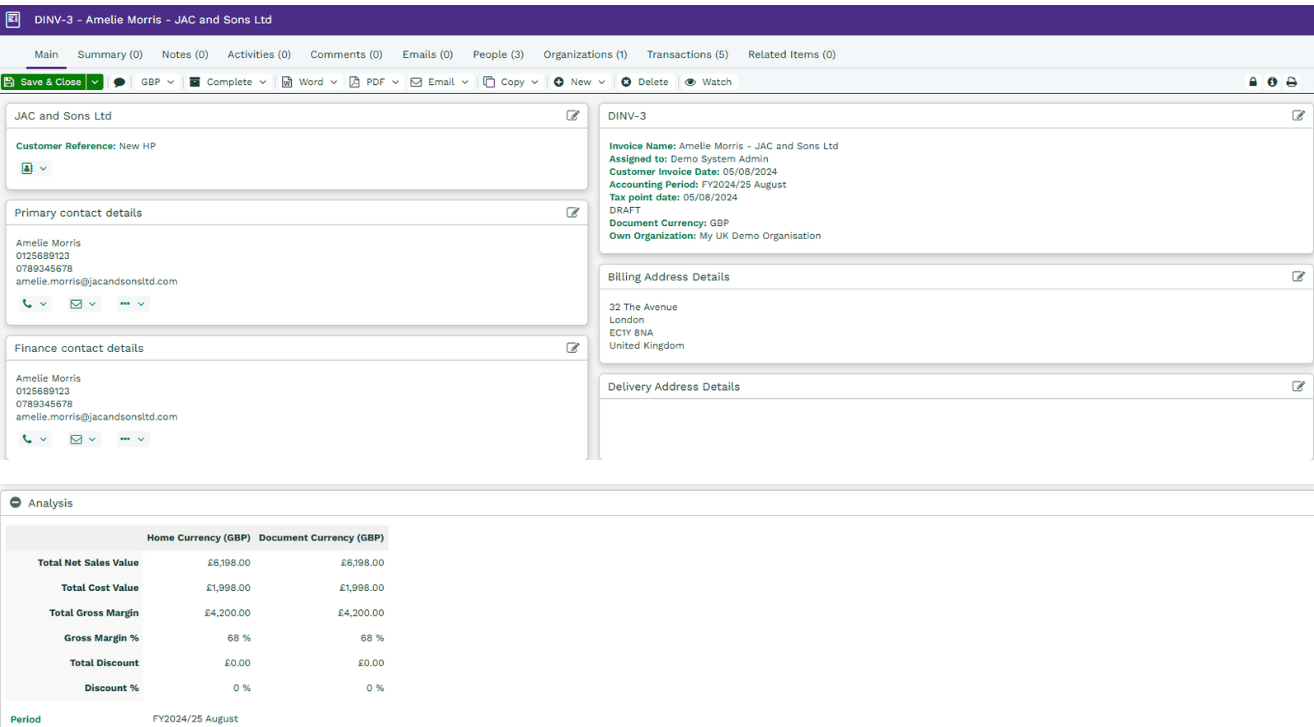Viewport: 1314px width, 727px height.
Task: Click the Total Cost Value row label
Action: point(100,588)
